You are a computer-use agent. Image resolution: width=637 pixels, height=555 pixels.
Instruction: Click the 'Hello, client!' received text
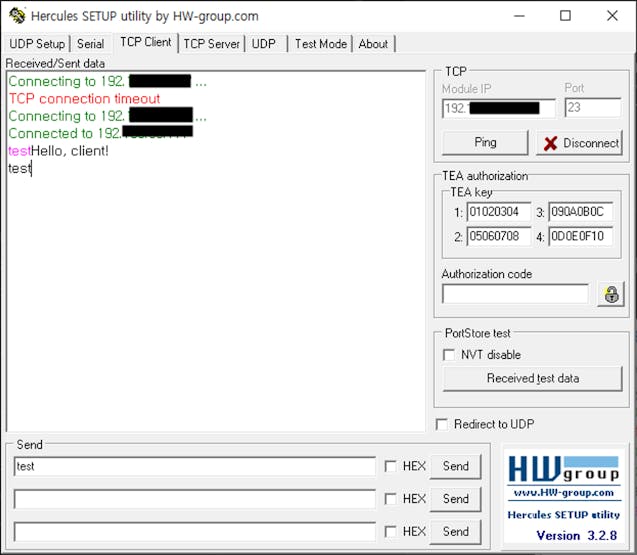click(70, 151)
